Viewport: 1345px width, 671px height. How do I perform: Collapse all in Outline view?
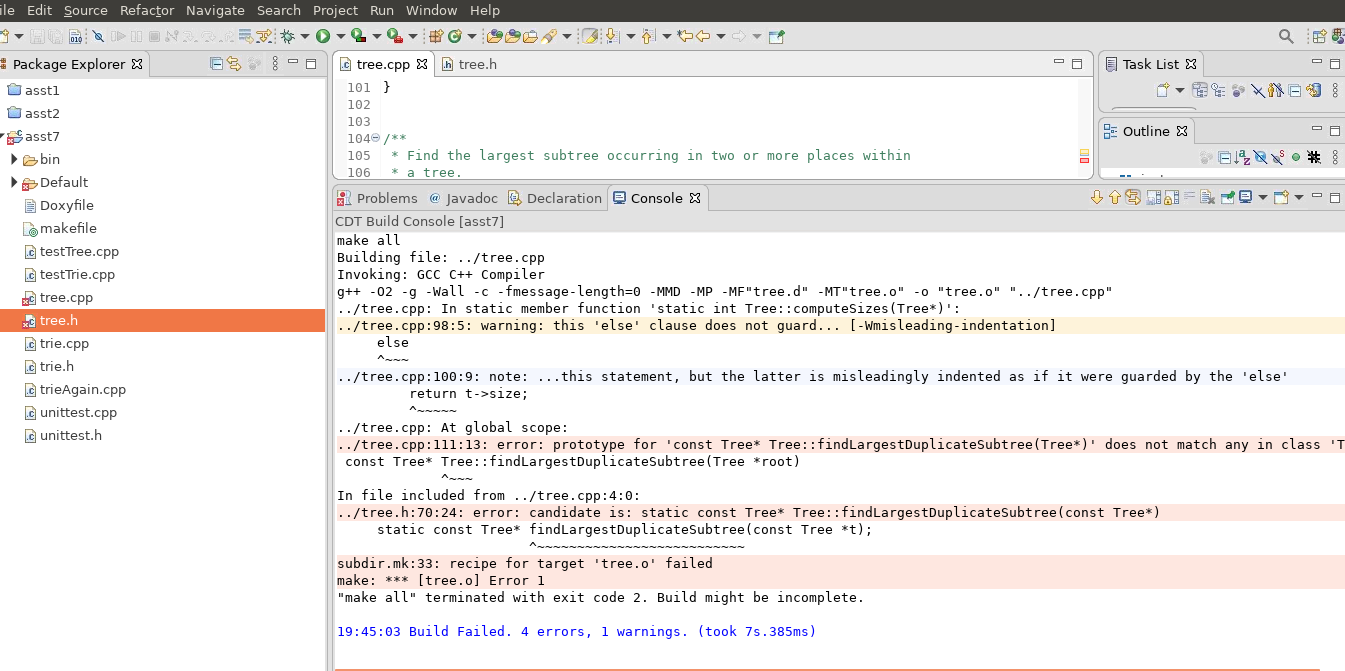(x=1224, y=157)
